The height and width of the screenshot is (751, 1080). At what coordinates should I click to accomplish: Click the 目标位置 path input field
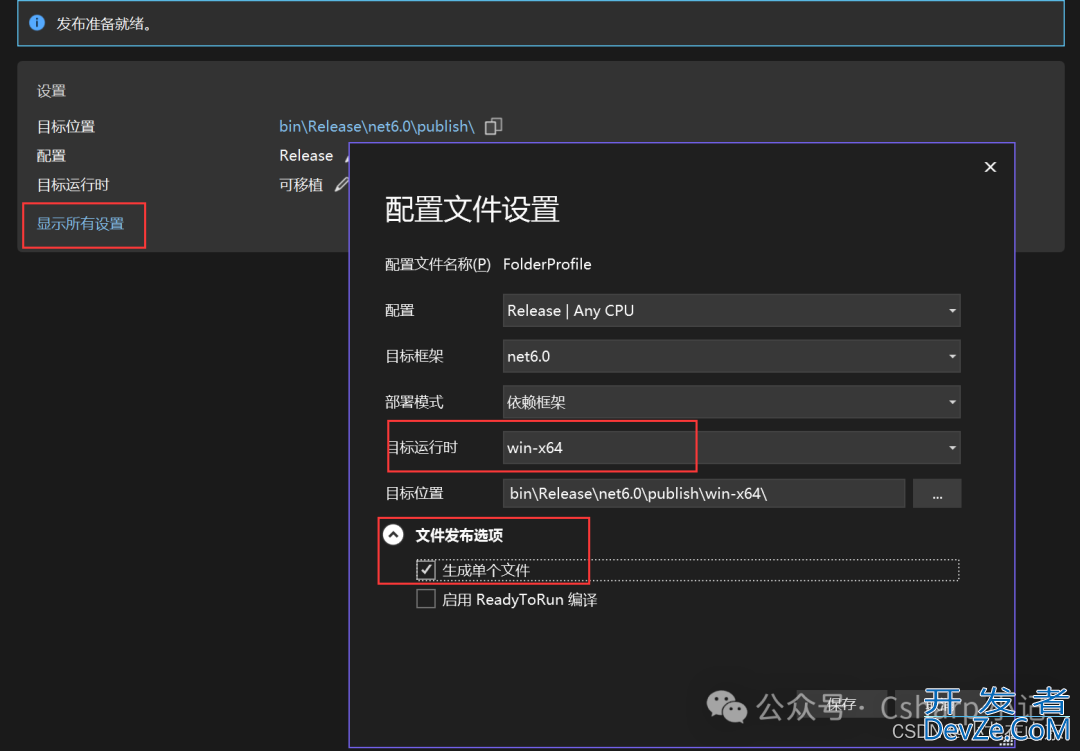coord(704,493)
